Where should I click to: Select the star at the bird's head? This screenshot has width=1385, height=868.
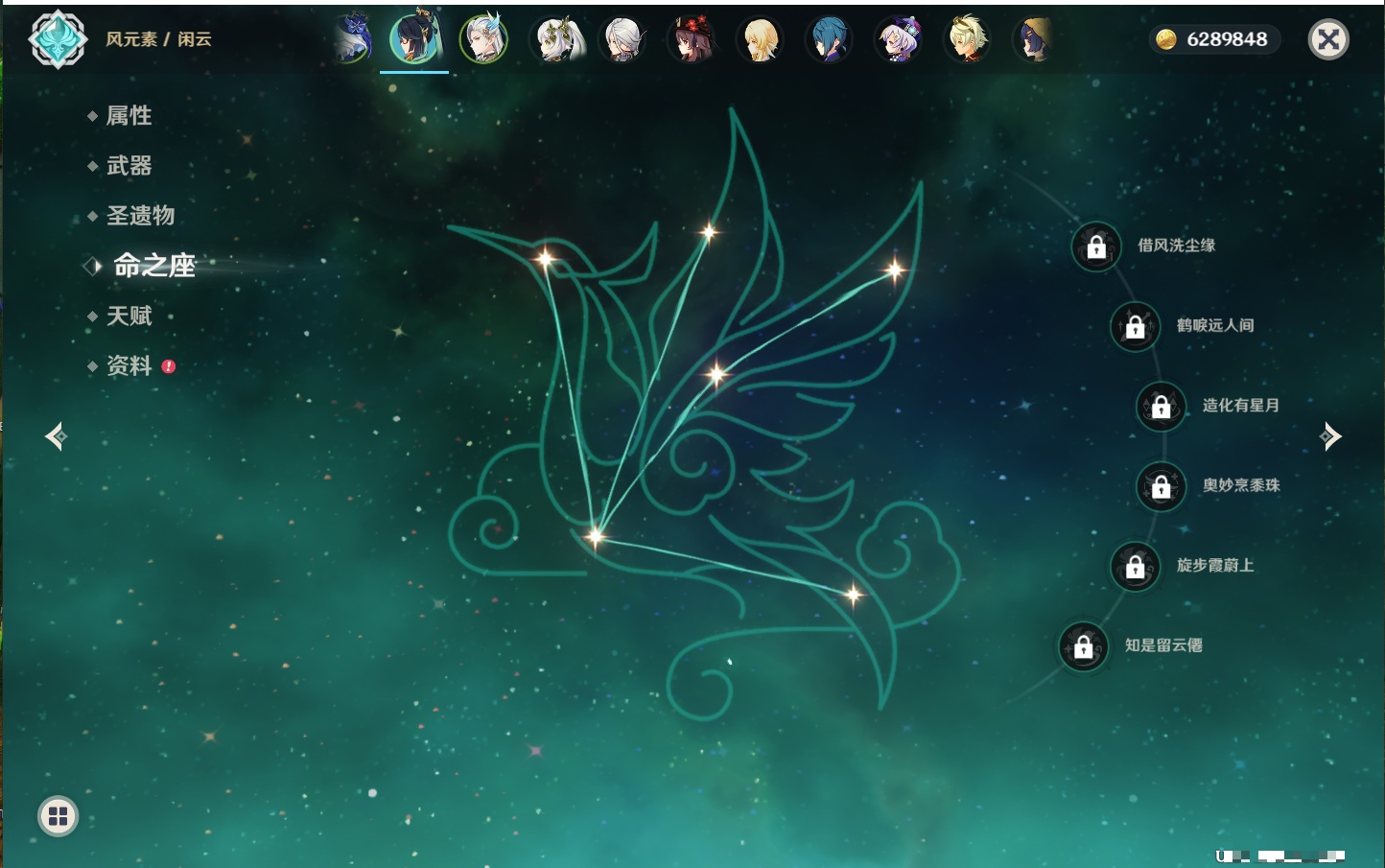click(x=545, y=258)
